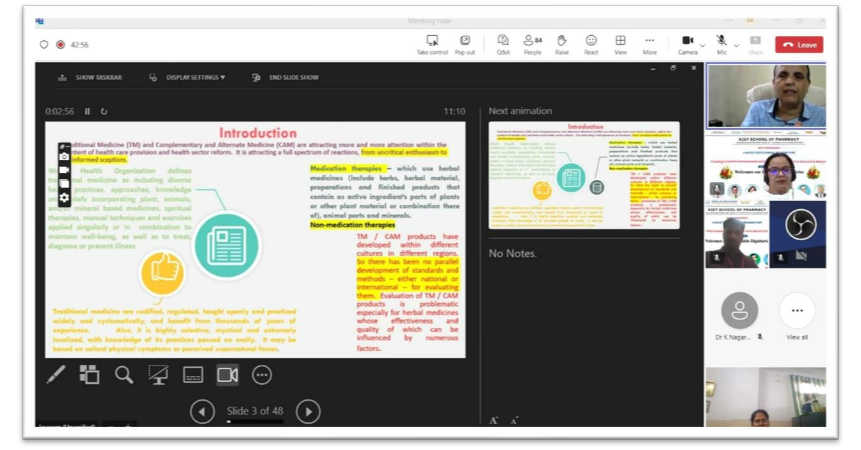Open Q&A panel in meeting toolbar

[x=503, y=44]
